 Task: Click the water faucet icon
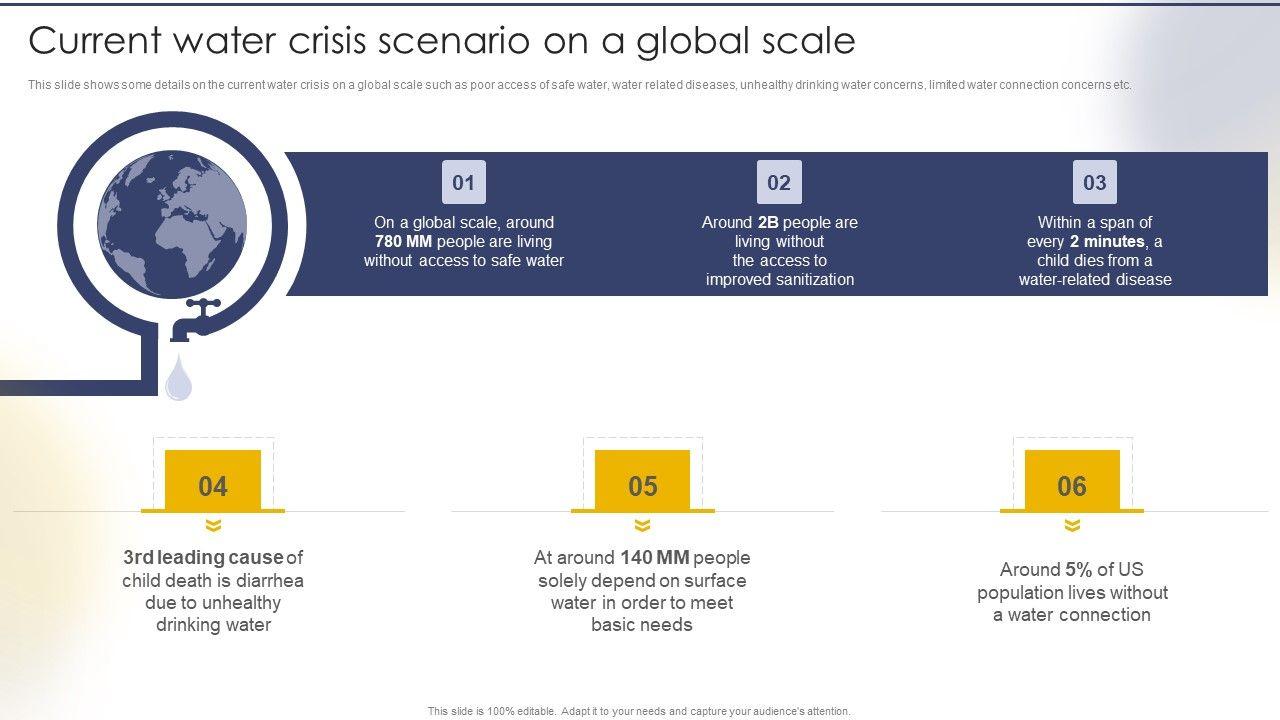[196, 320]
